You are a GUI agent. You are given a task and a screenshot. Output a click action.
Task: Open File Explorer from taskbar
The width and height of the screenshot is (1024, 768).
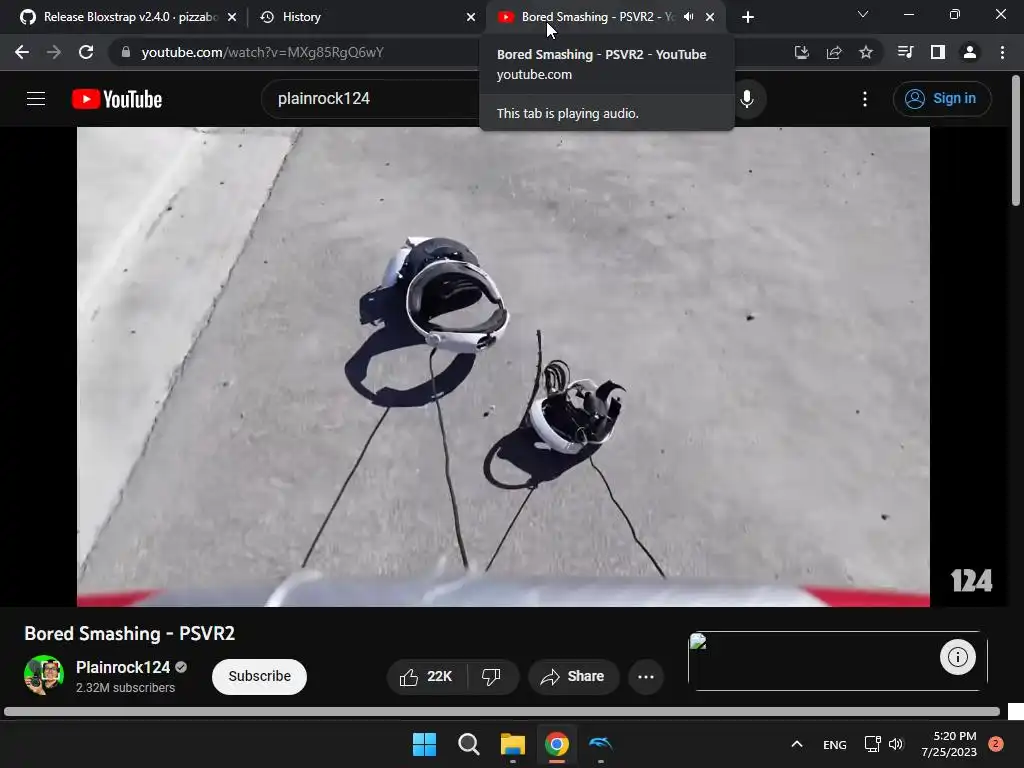pos(513,744)
